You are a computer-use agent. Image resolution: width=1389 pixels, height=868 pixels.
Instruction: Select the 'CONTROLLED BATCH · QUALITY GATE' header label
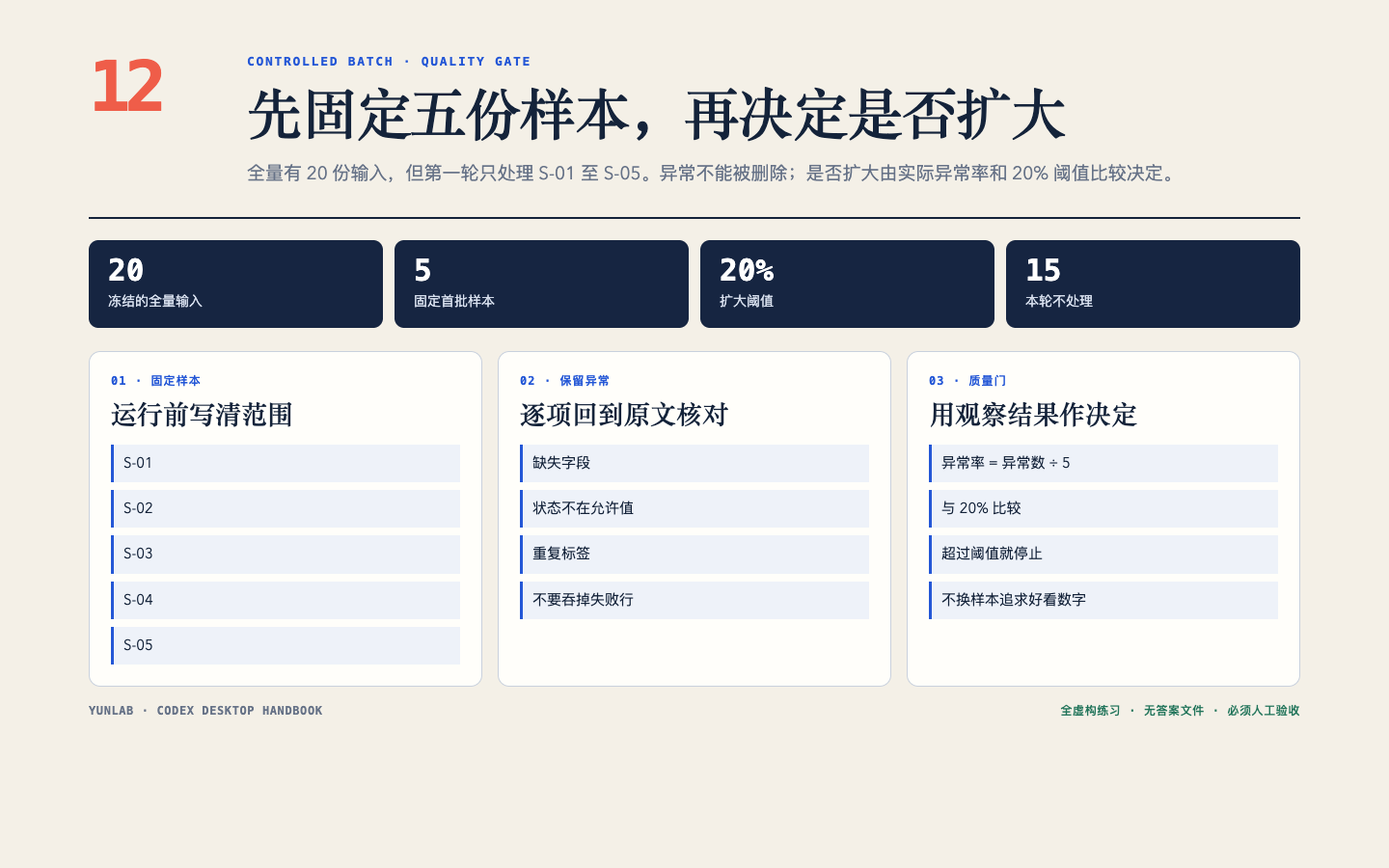(x=389, y=62)
